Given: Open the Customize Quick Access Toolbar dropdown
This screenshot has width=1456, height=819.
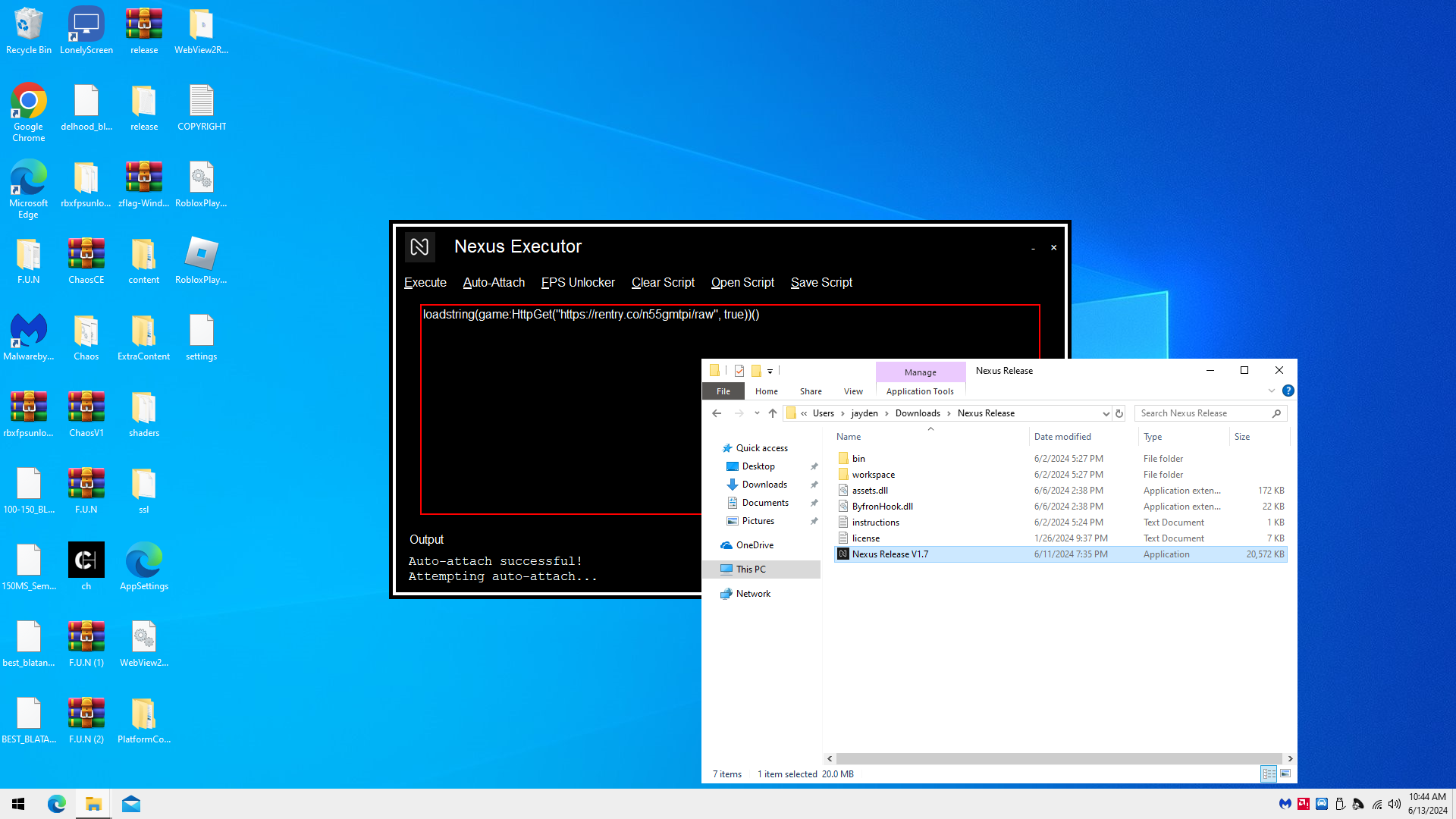Looking at the screenshot, I should [x=770, y=371].
